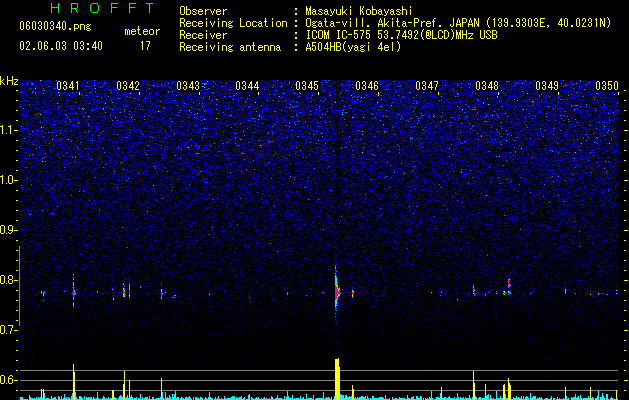Click the 1.0 frequency axis label
This screenshot has width=629, height=400.
(8, 180)
